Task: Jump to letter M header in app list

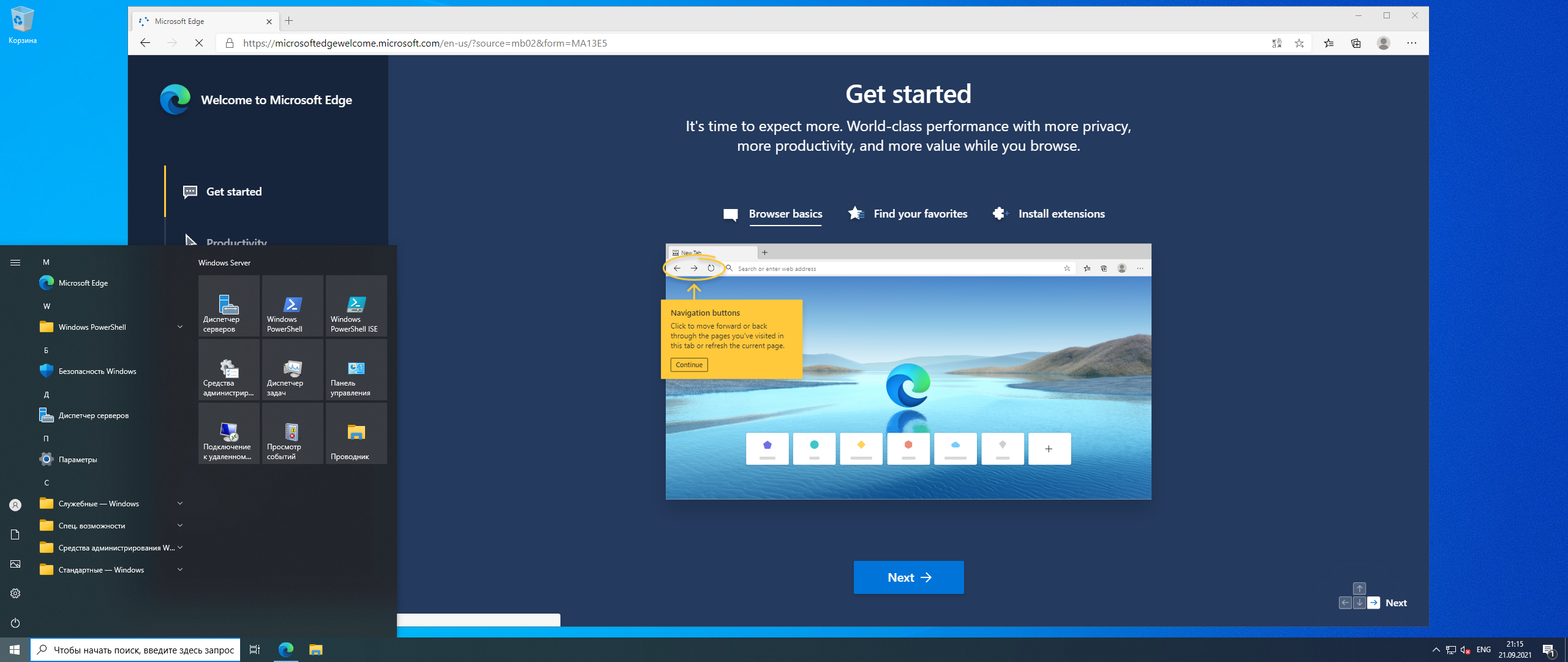Action: point(46,262)
